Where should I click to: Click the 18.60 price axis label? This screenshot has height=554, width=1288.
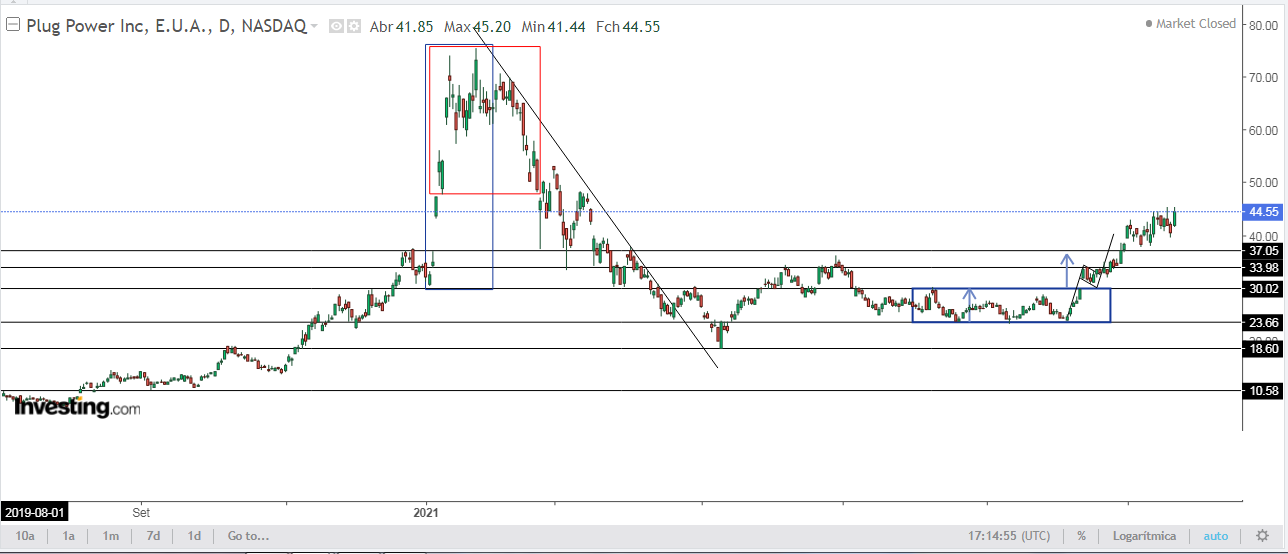click(x=1262, y=348)
